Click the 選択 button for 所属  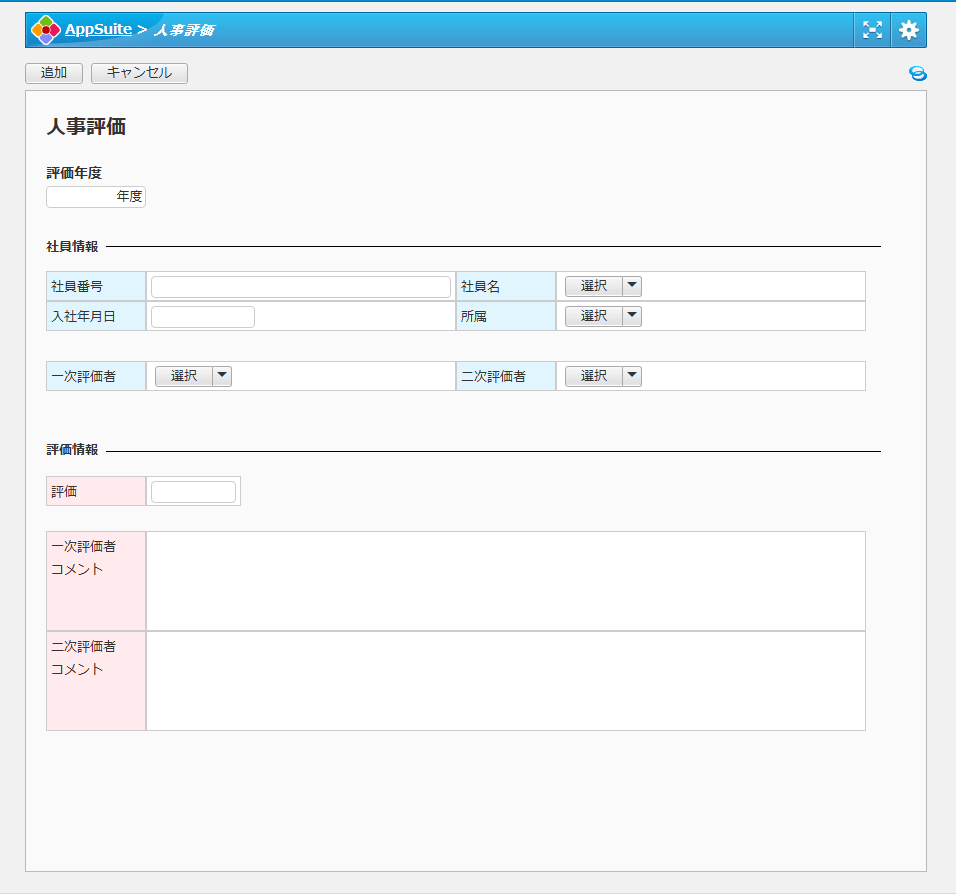click(594, 317)
